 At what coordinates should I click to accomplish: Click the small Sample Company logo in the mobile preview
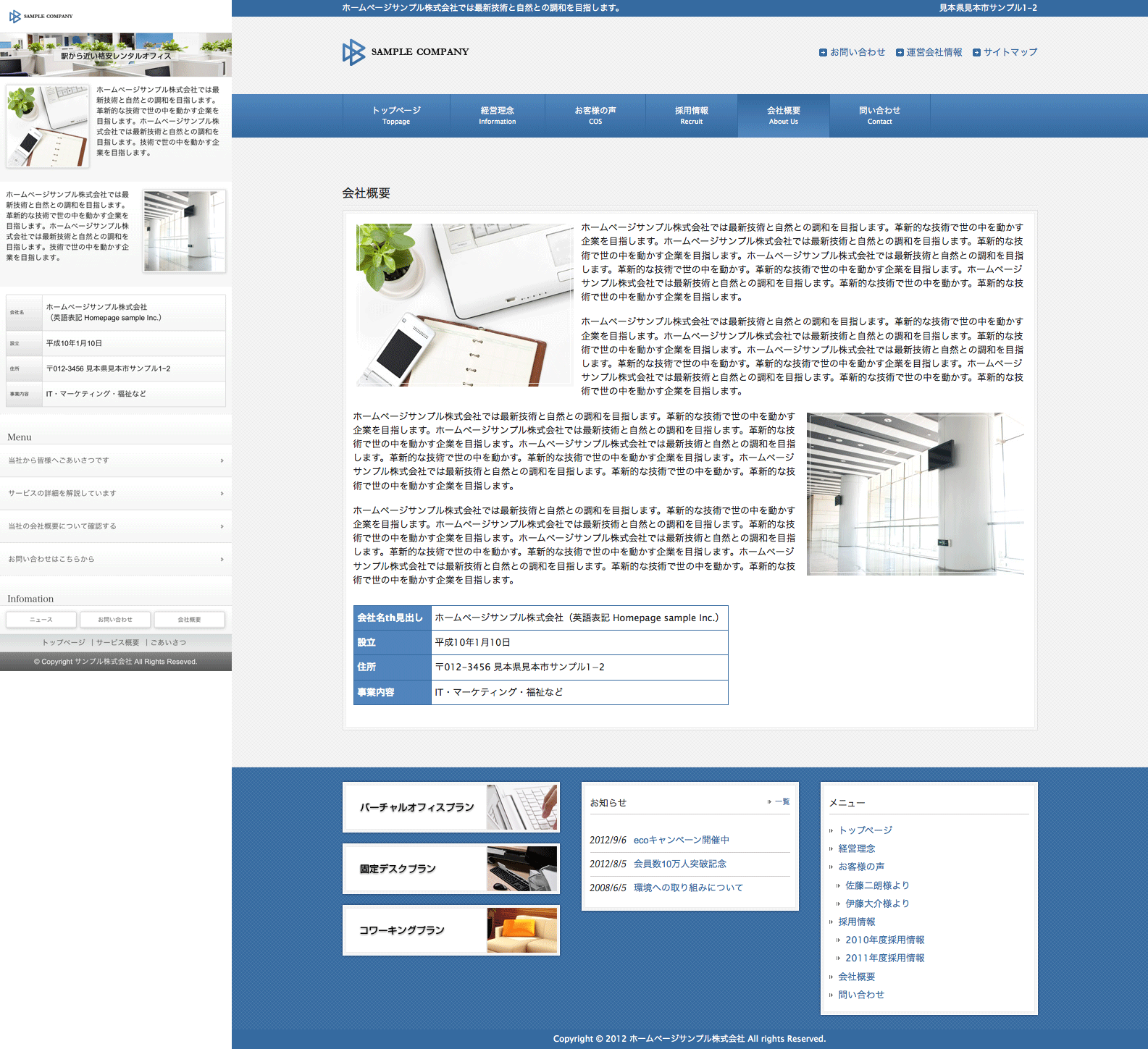(14, 16)
